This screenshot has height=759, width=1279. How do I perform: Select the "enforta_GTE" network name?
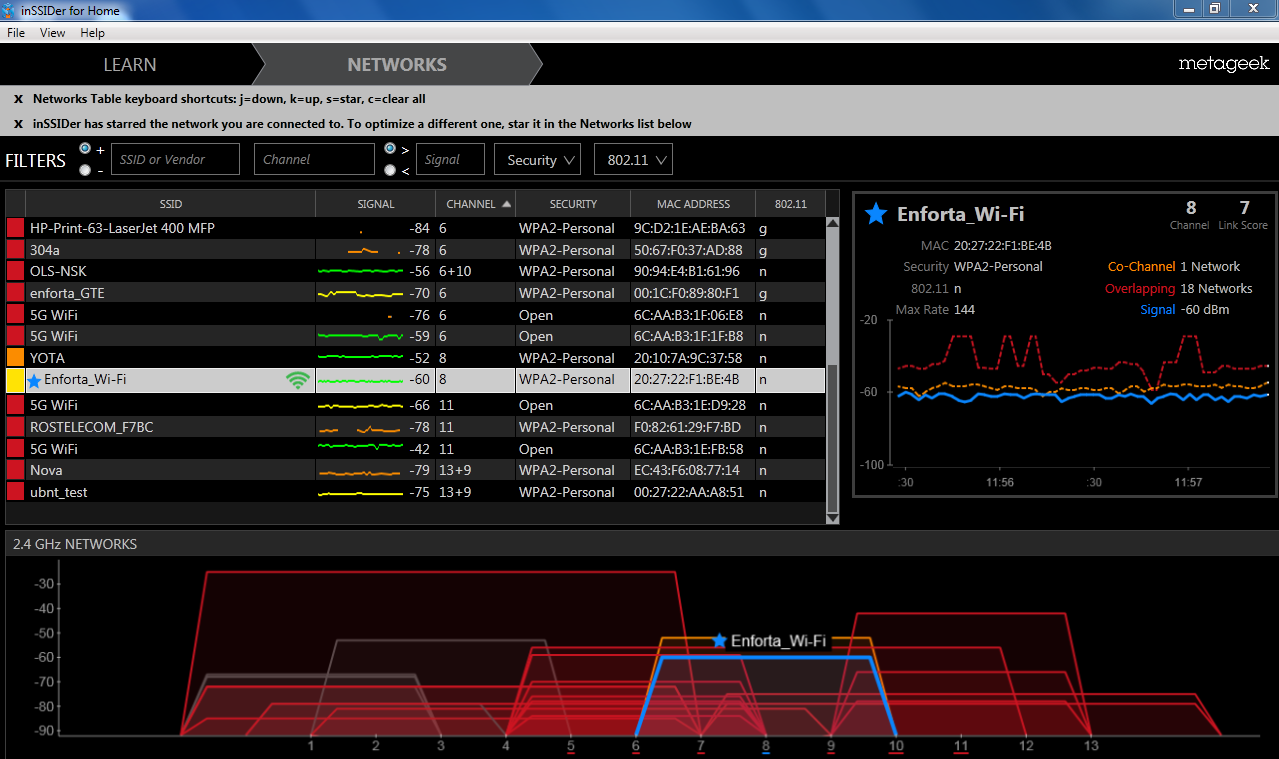pyautogui.click(x=67, y=293)
